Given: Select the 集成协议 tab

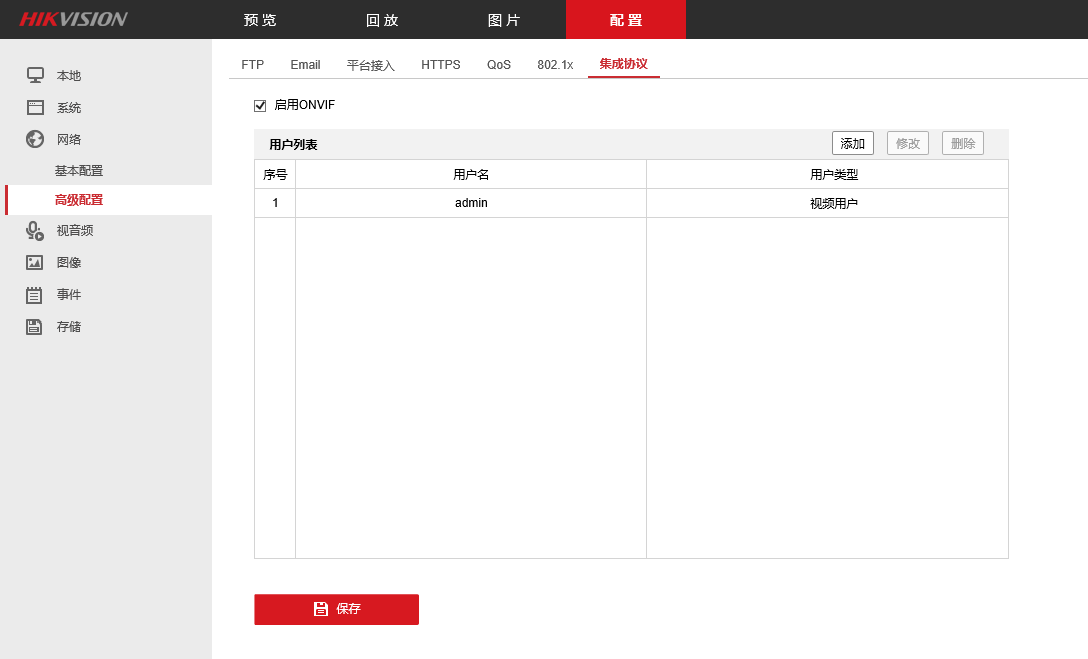Looking at the screenshot, I should [x=624, y=64].
